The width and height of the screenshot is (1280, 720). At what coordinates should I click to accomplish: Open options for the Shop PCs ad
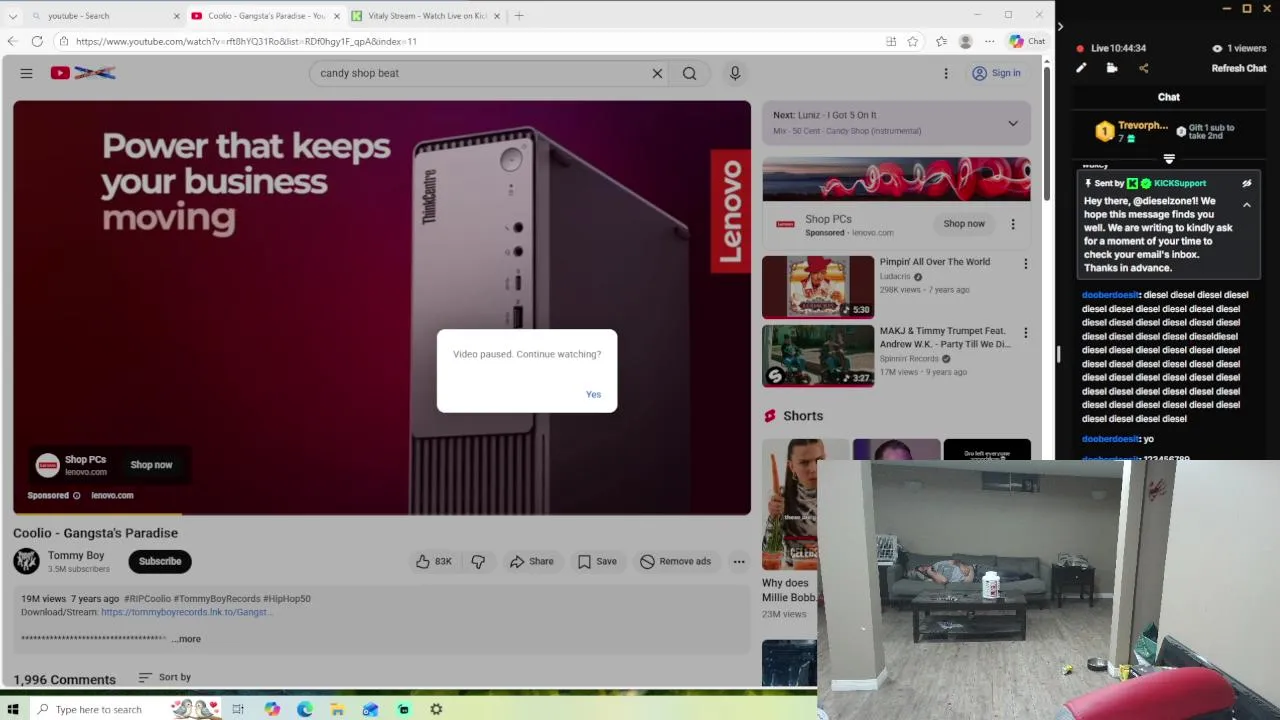pos(1012,224)
